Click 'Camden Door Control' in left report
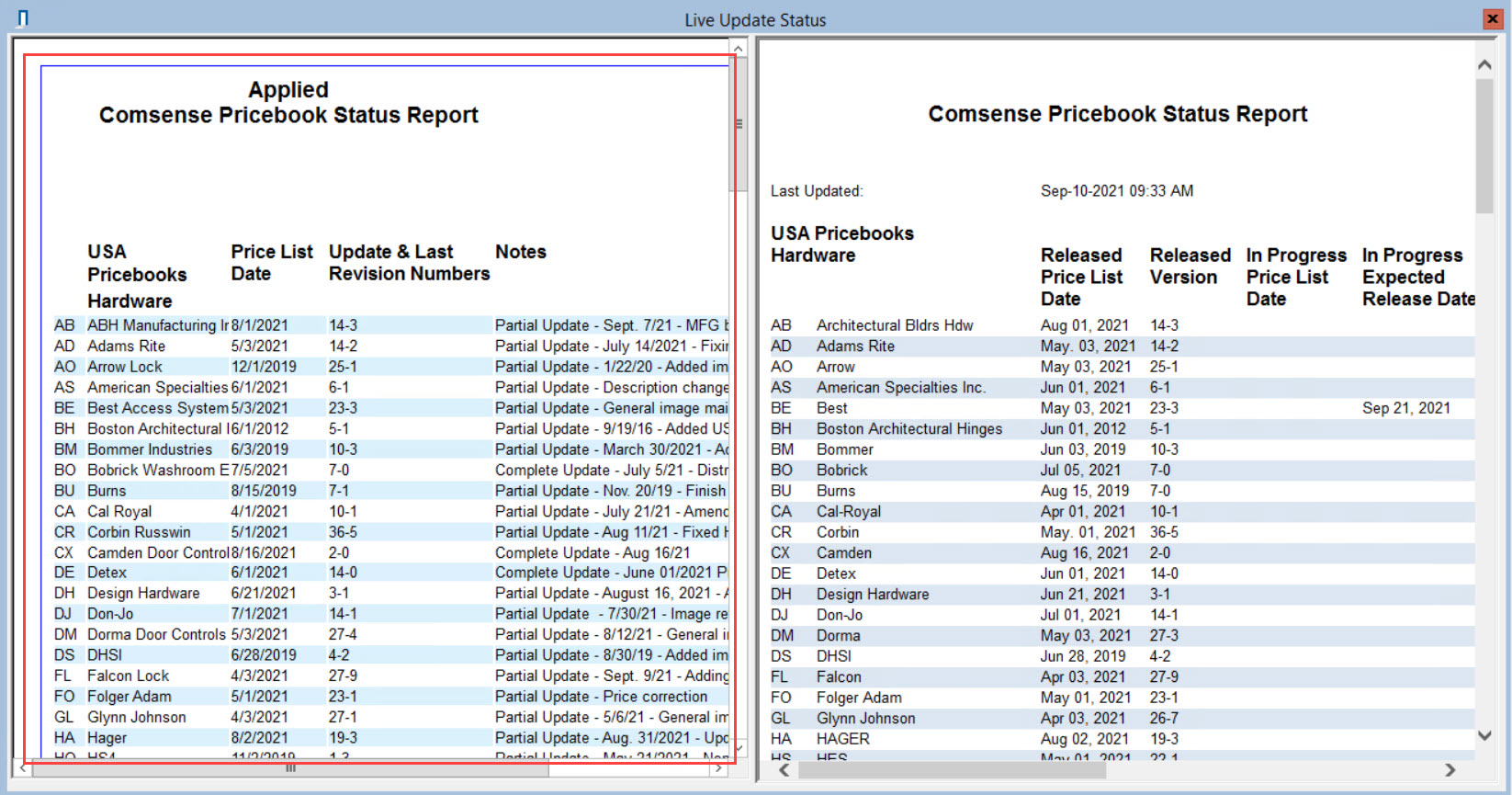 coord(158,553)
